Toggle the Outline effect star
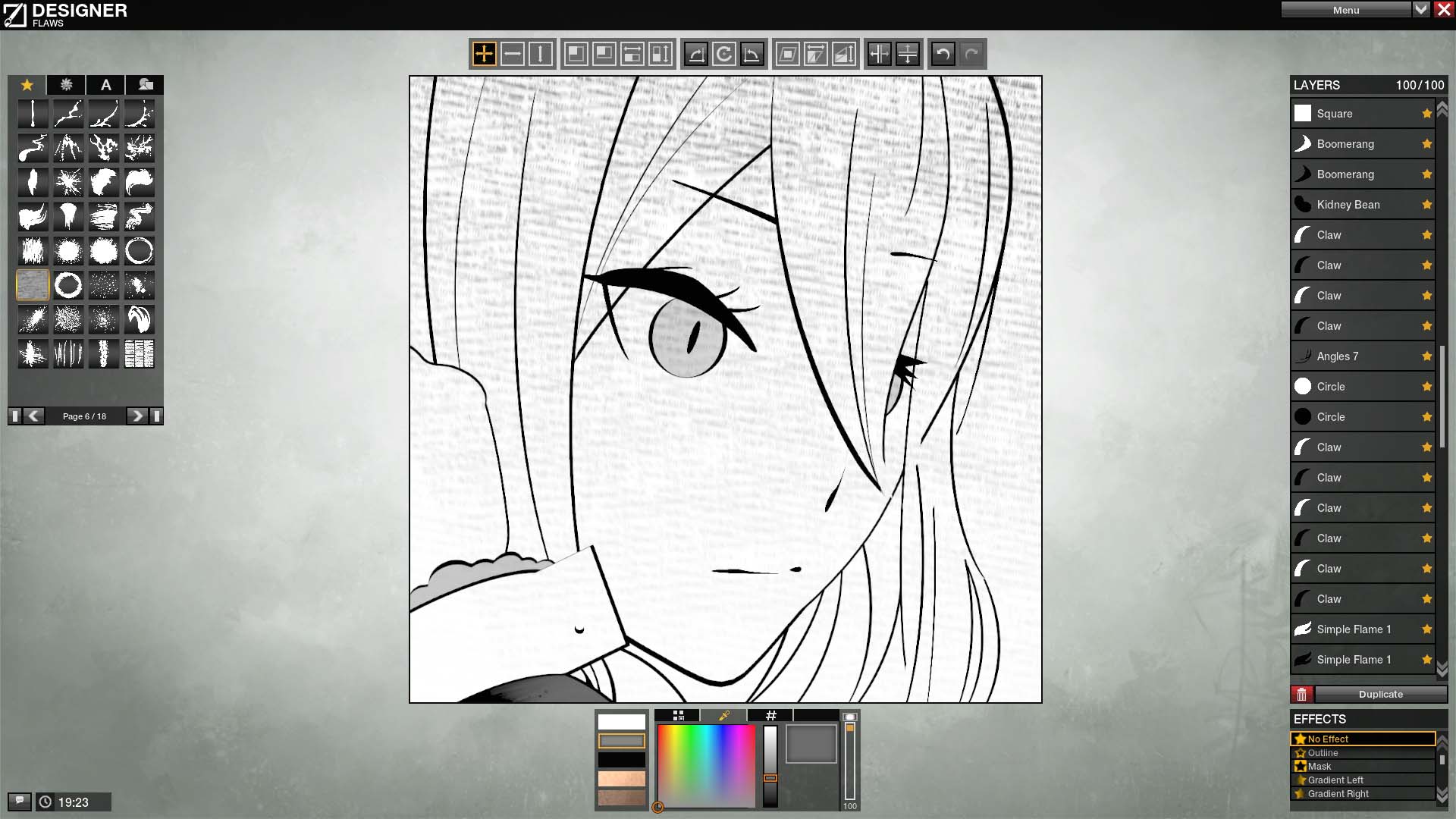 click(1301, 753)
